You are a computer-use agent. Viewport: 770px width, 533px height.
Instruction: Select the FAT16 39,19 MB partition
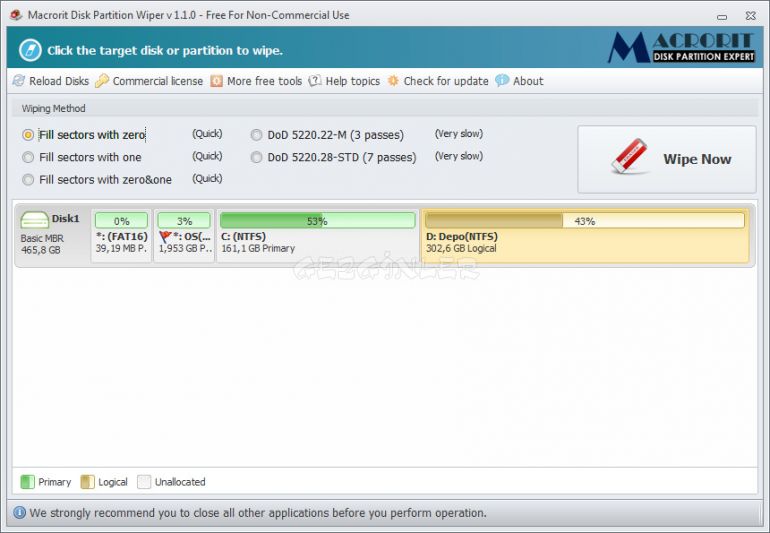(x=121, y=236)
